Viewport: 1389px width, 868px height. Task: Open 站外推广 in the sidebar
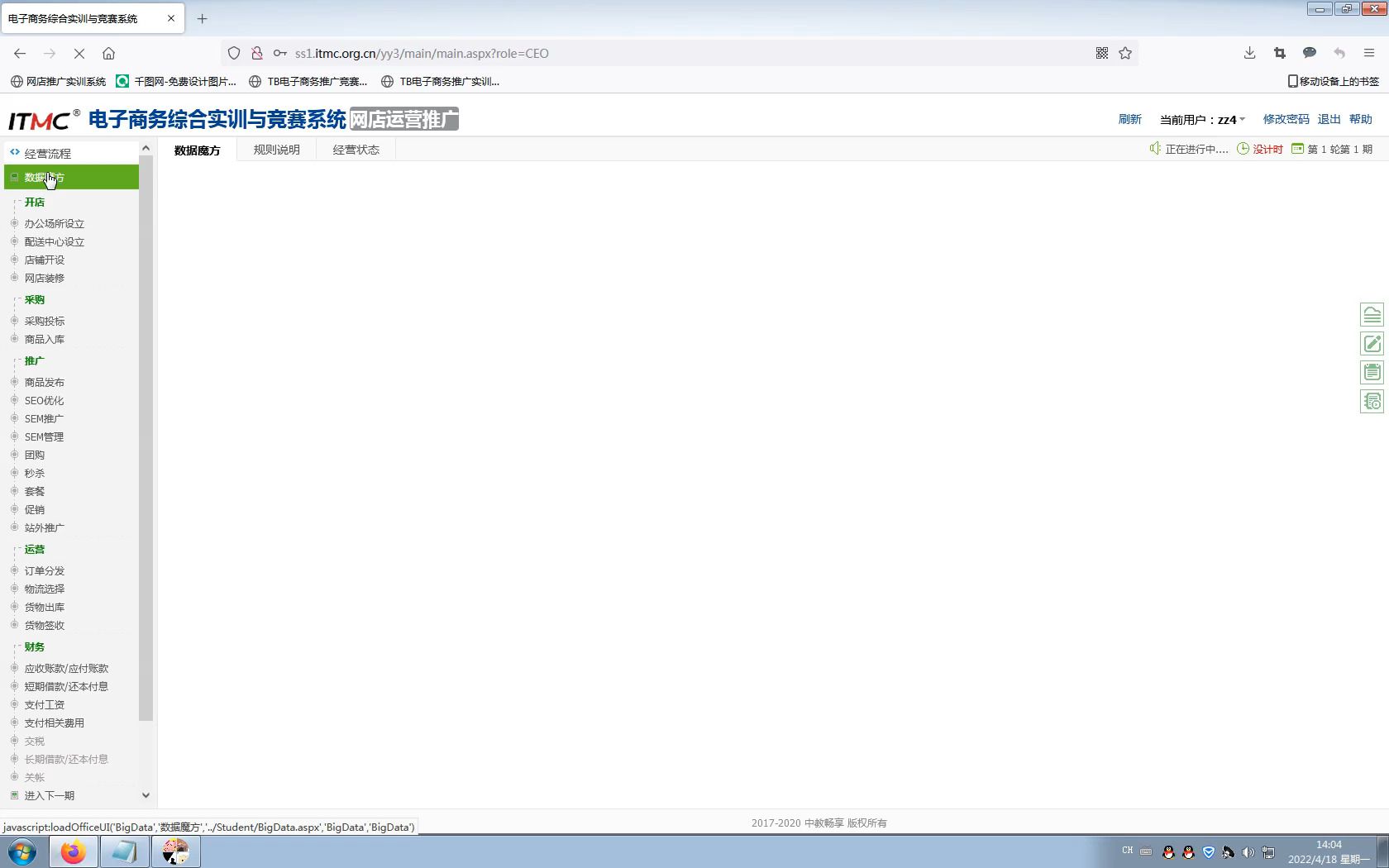coord(45,527)
